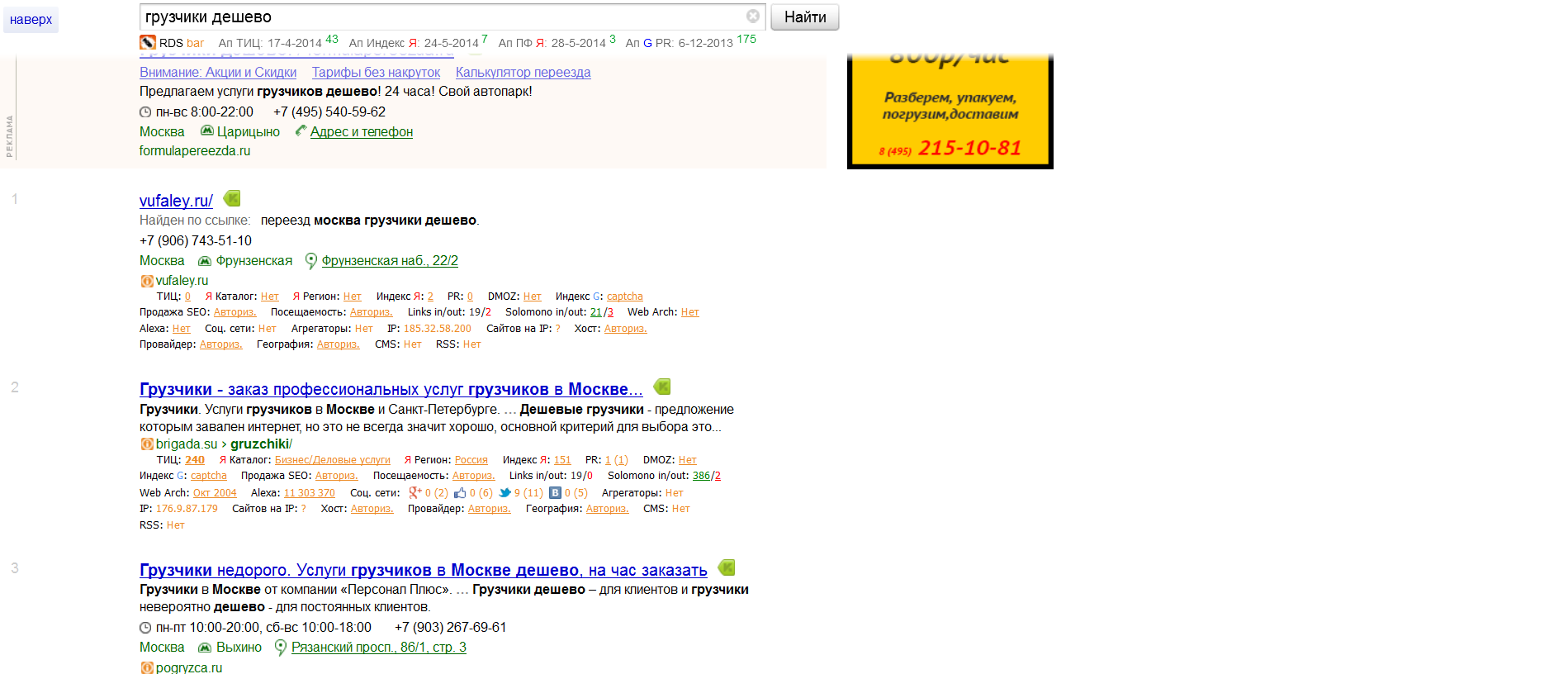Click the 'Царицыно' metro station name
The width and height of the screenshot is (1568, 674).
[249, 131]
